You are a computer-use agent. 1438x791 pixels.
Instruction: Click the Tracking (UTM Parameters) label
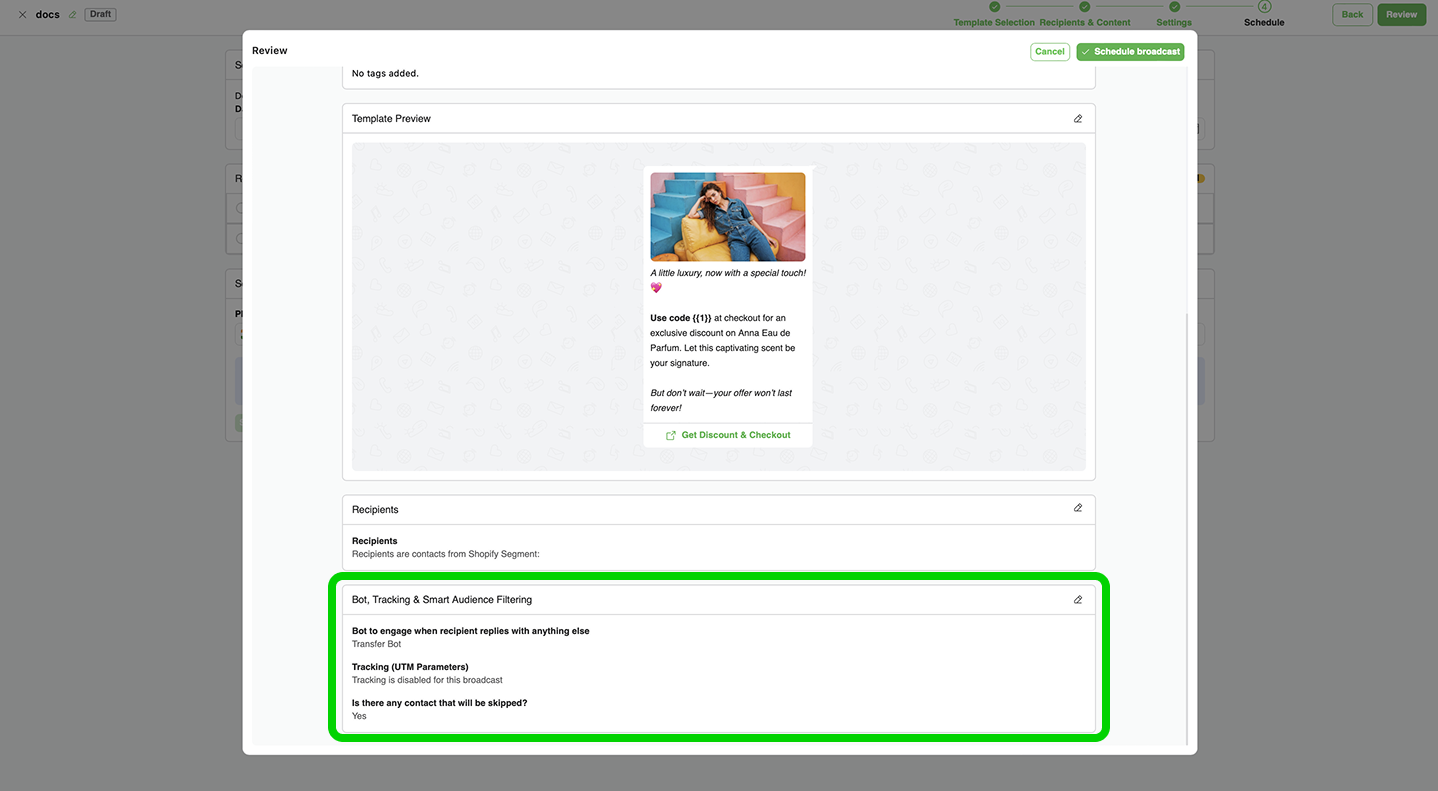click(410, 667)
